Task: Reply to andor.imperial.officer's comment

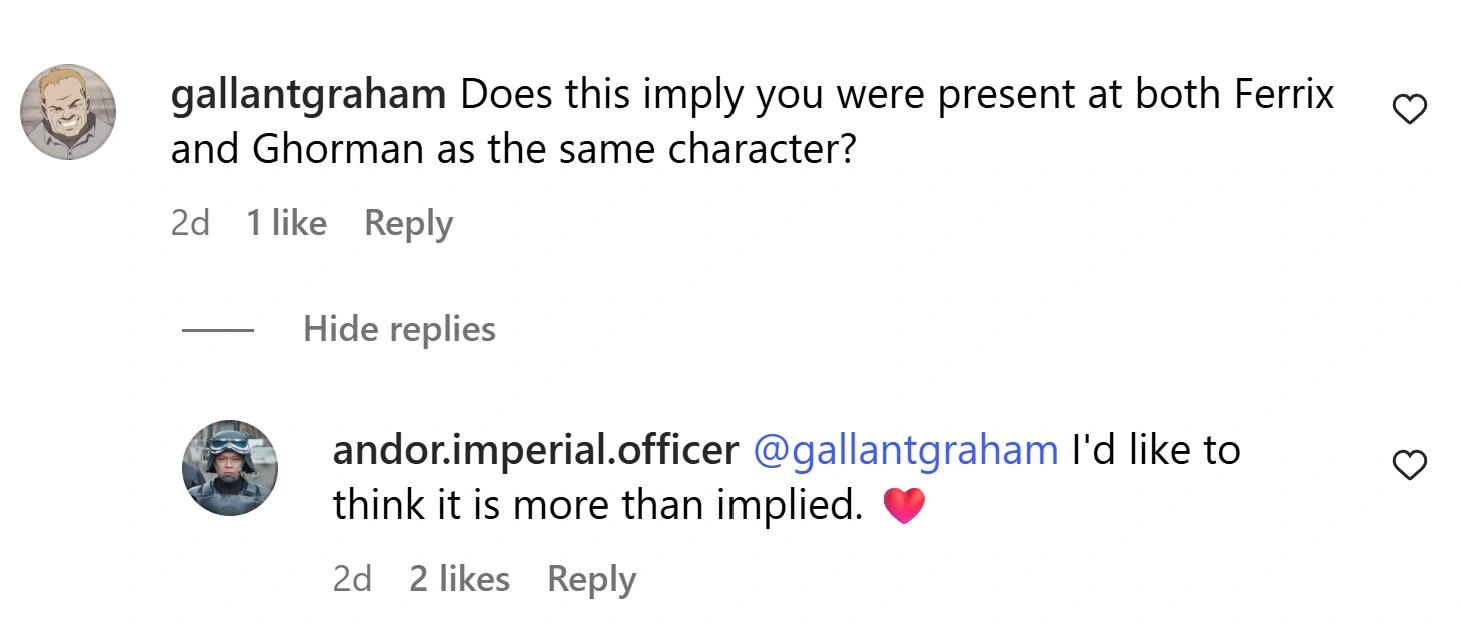Action: pos(591,579)
